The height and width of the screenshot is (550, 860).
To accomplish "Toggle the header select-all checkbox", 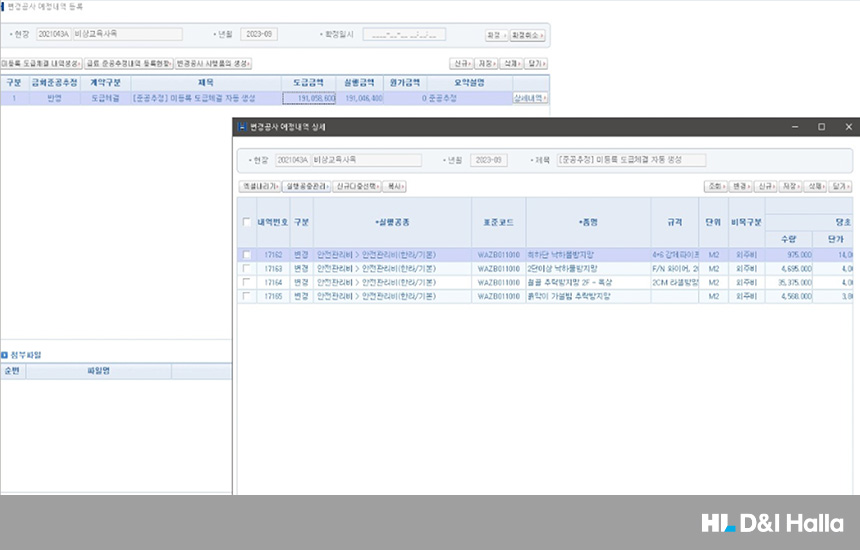I will [x=247, y=222].
